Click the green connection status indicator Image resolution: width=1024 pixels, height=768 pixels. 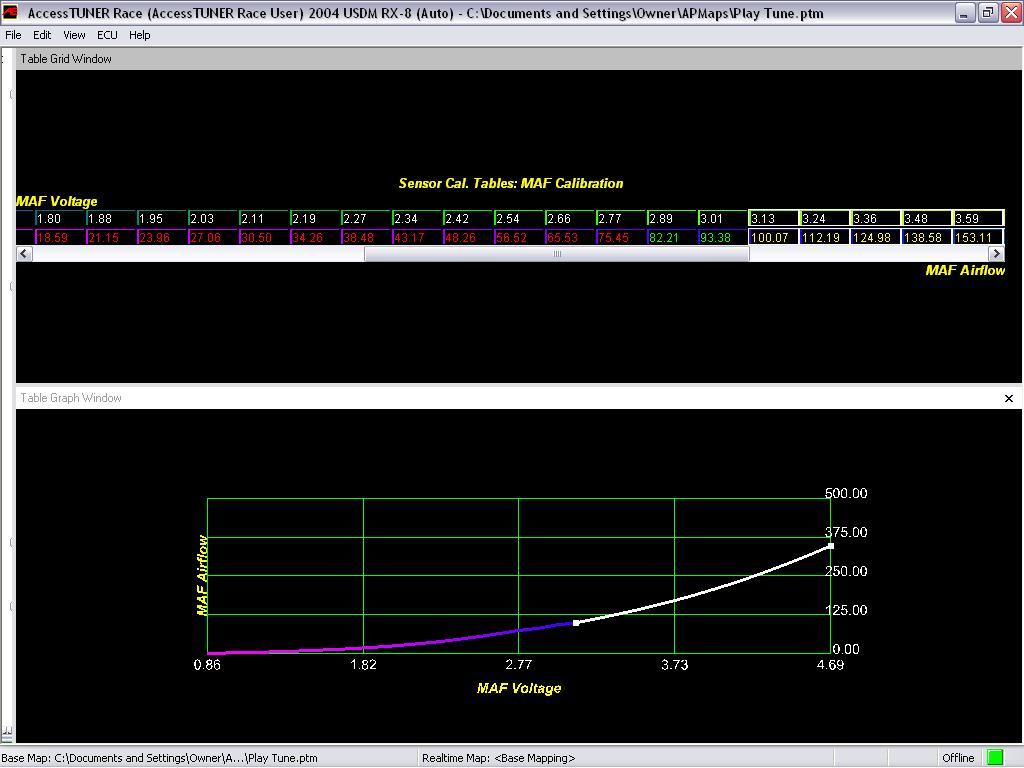coord(995,758)
